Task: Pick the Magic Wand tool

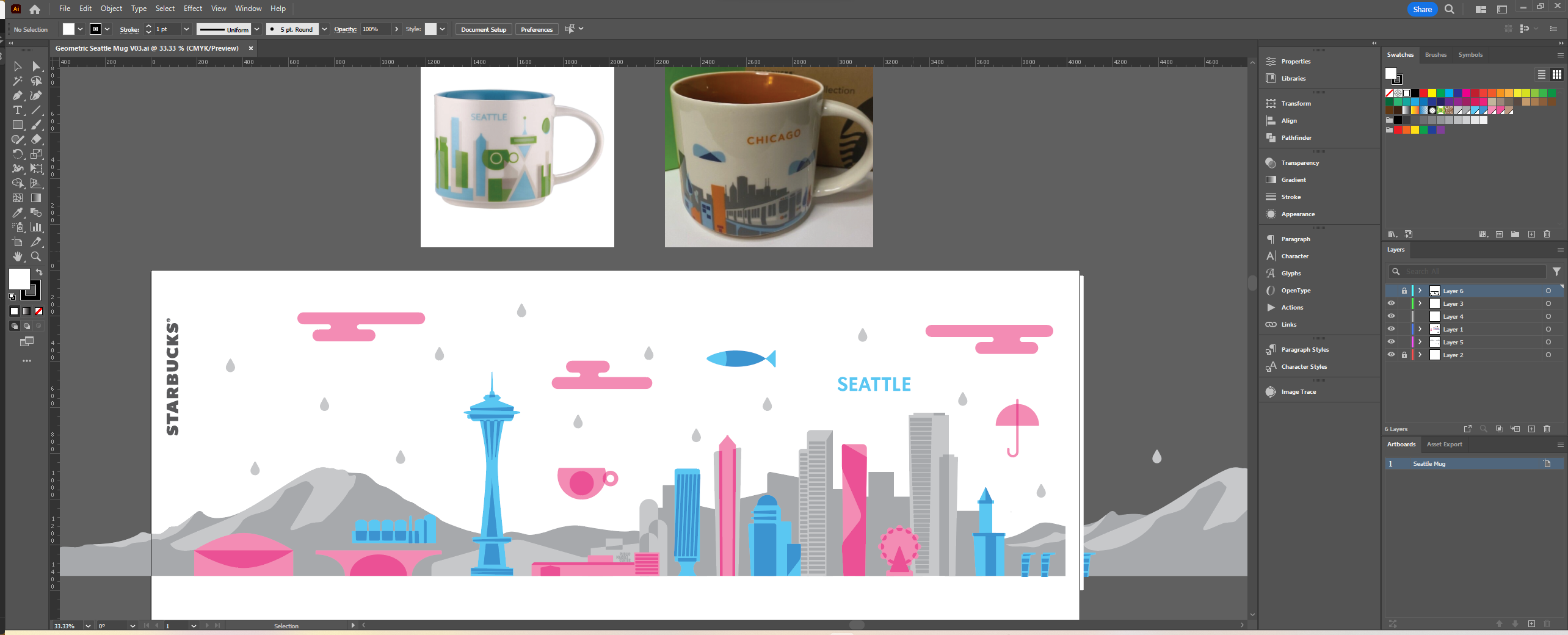Action: point(17,81)
